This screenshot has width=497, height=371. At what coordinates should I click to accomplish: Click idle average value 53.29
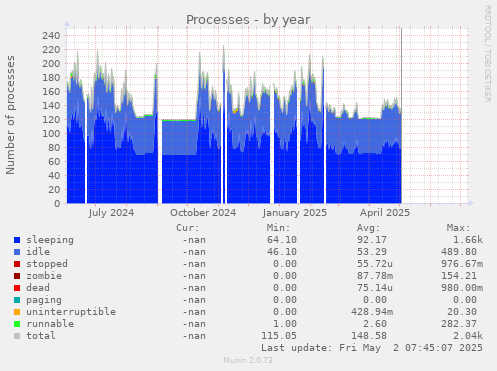pos(372,252)
